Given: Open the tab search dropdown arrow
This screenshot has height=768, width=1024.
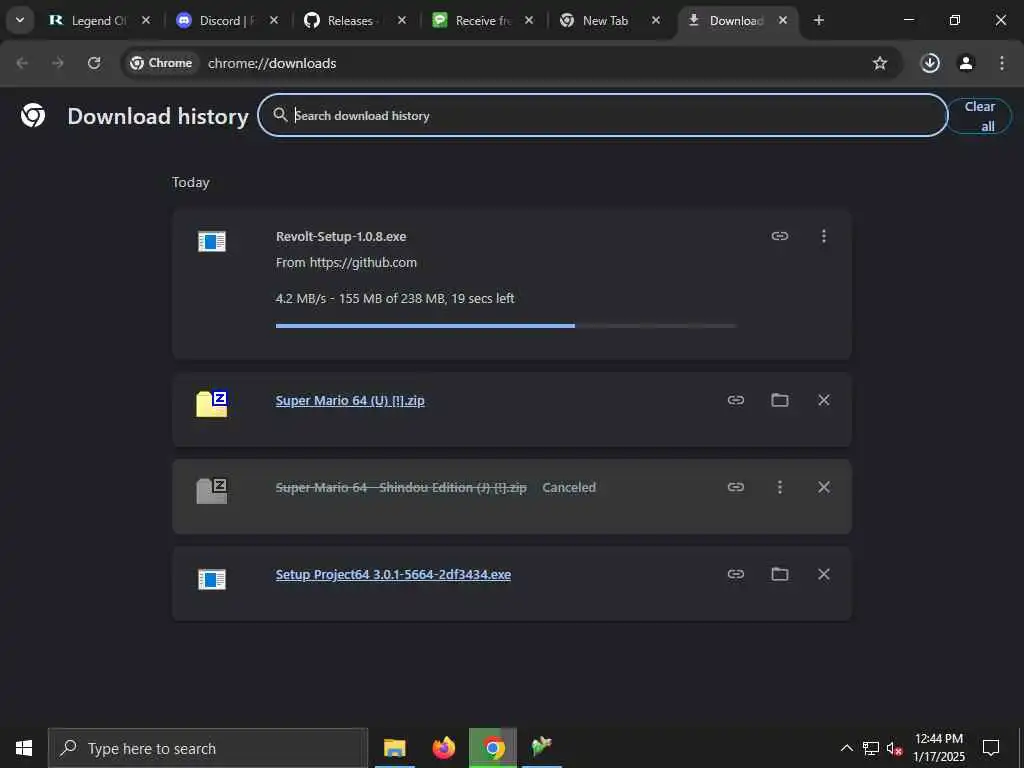Looking at the screenshot, I should click(x=20, y=20).
